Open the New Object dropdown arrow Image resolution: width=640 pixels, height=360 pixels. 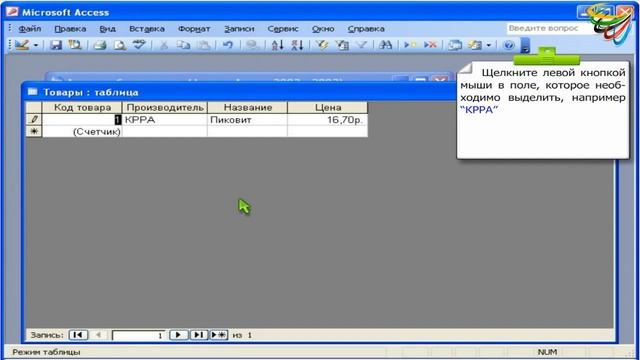(x=489, y=45)
